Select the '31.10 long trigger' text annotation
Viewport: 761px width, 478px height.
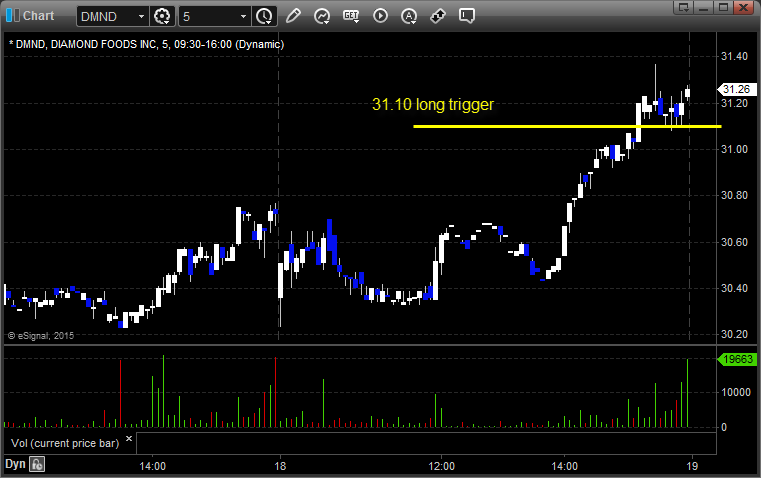pyautogui.click(x=433, y=104)
